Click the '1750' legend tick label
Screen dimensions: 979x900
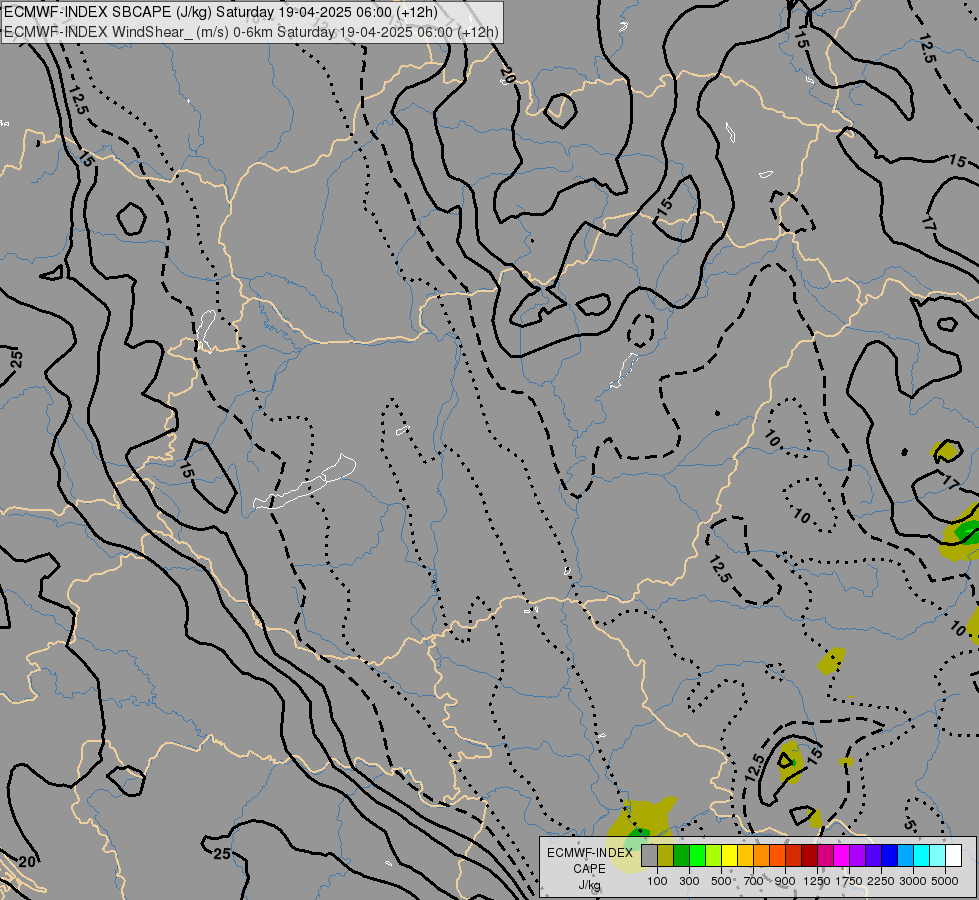pyautogui.click(x=849, y=881)
